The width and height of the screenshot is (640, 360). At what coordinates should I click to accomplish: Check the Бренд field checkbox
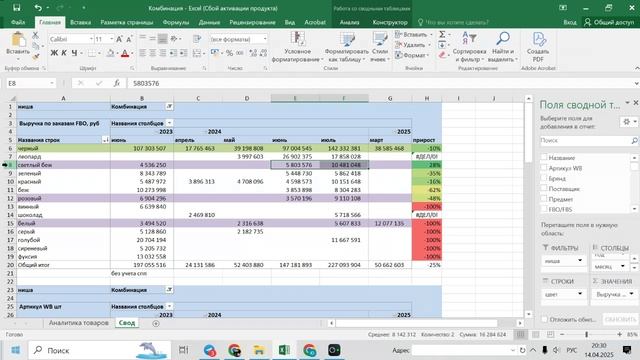coord(544,178)
